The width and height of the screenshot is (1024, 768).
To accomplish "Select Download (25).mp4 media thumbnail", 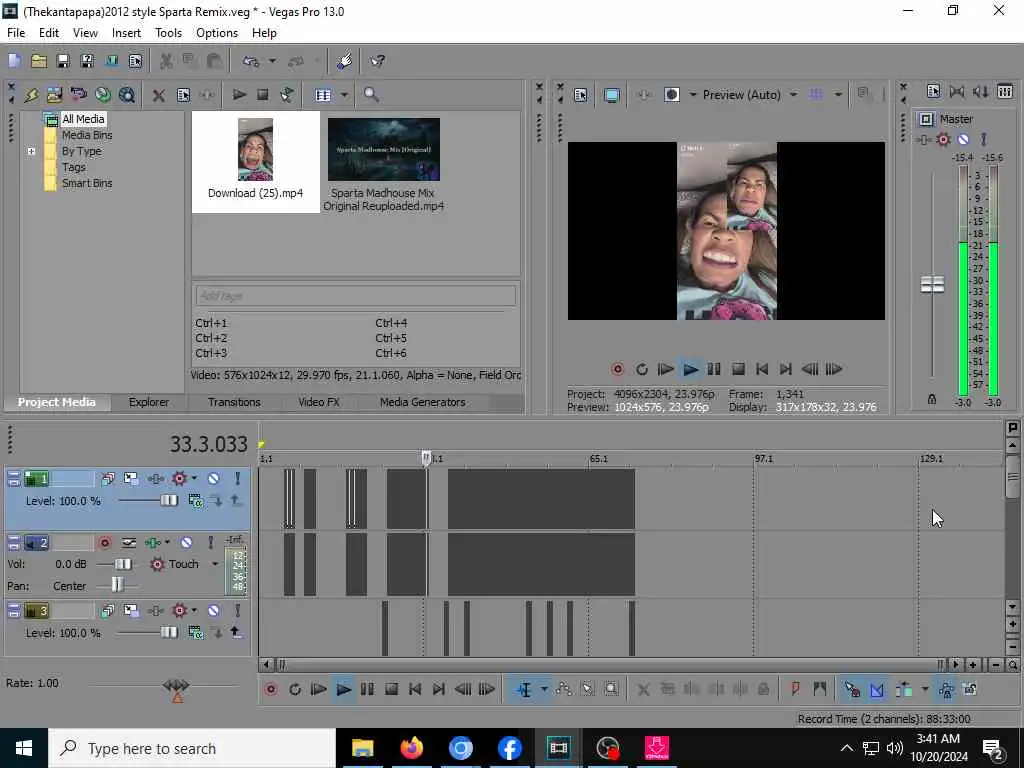I will 255,161.
